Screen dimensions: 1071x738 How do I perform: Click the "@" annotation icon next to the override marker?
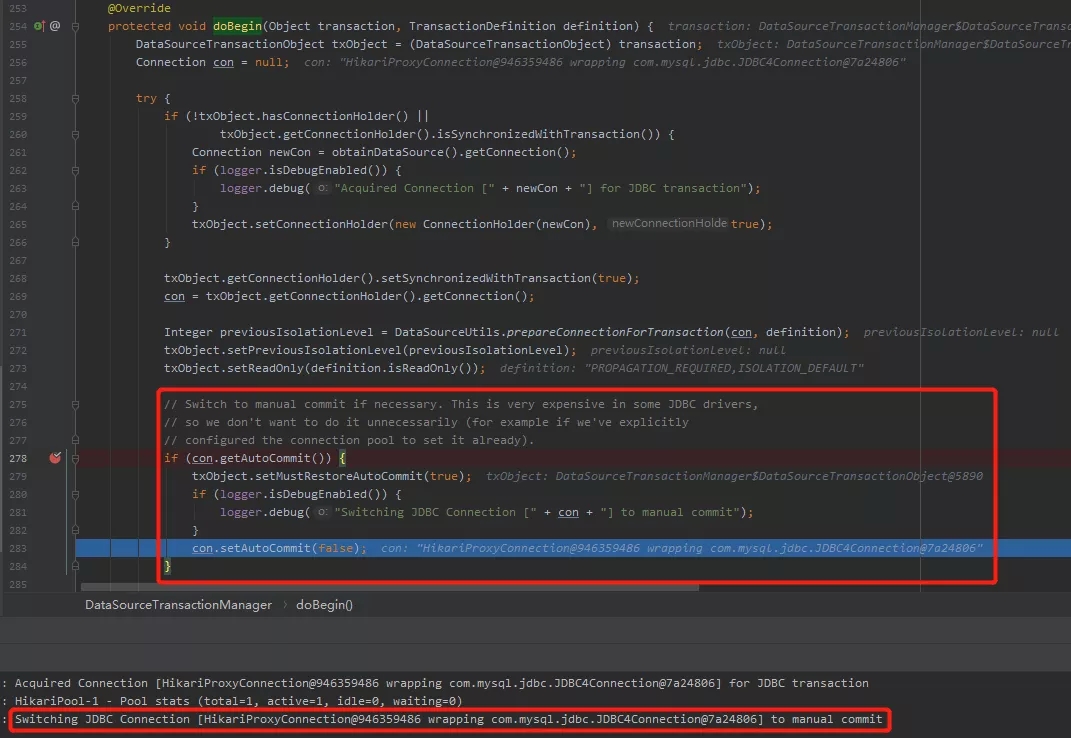(x=54, y=26)
